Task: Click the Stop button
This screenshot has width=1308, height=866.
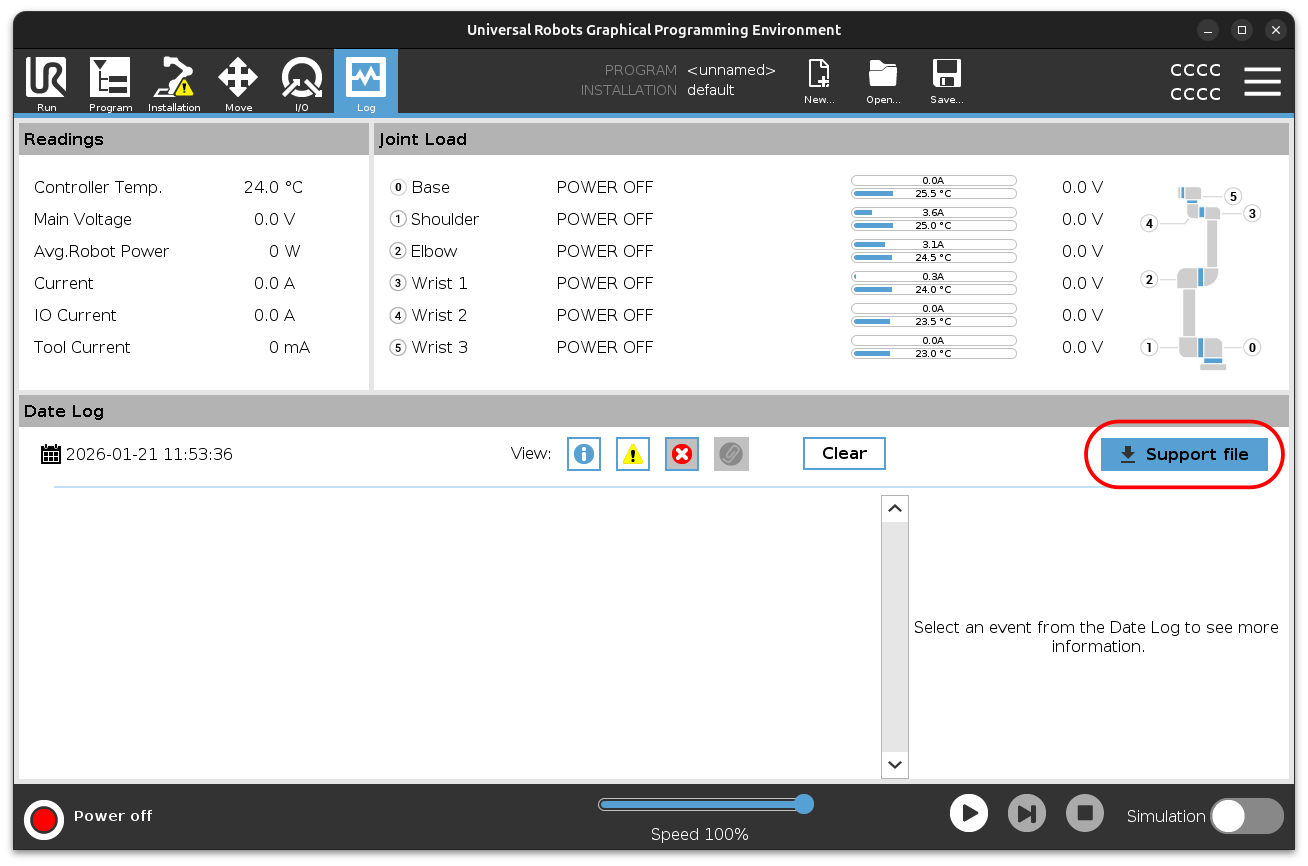Action: tap(1085, 814)
